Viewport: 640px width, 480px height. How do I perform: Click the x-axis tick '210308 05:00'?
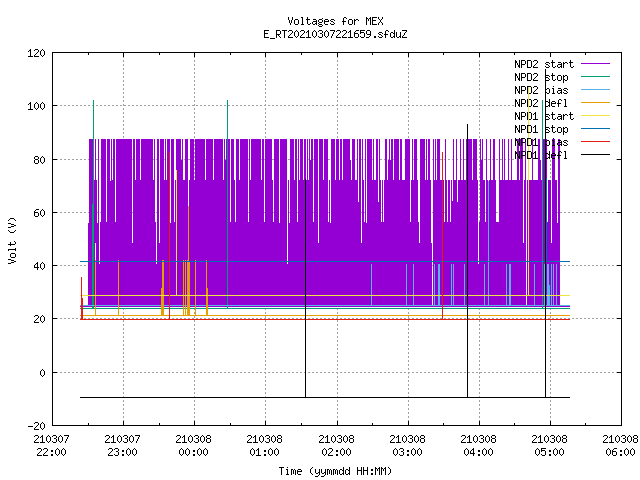click(x=550, y=446)
